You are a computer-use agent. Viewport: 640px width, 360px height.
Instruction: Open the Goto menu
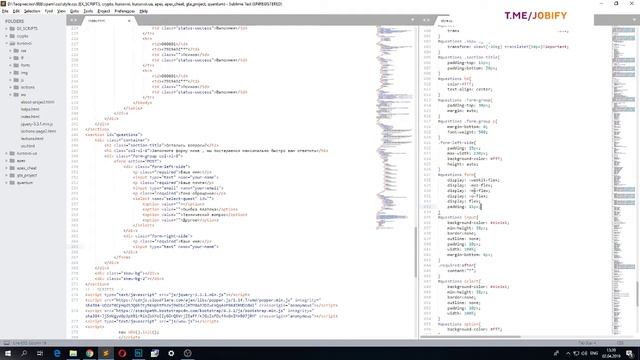click(74, 11)
